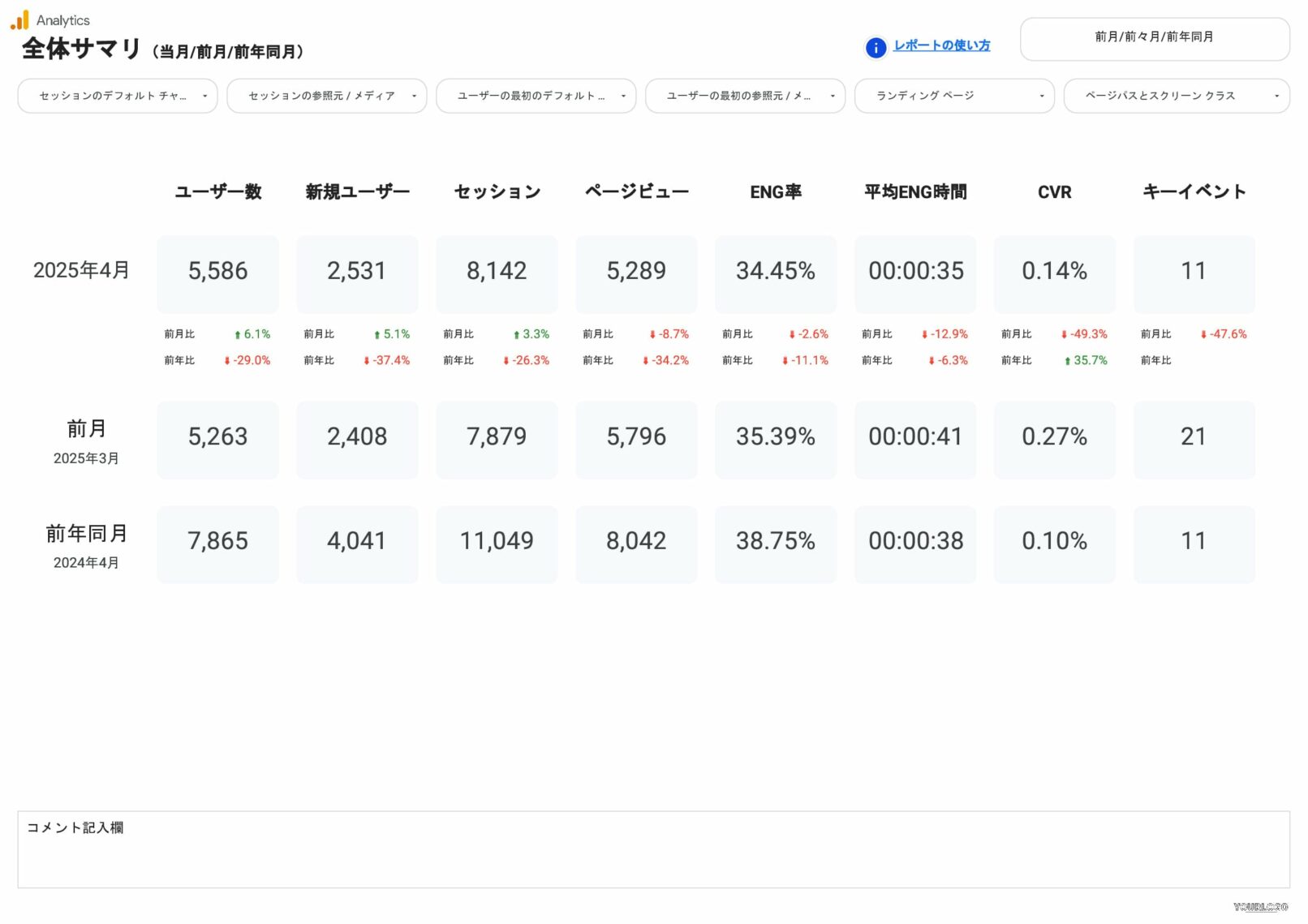Click the 前月/前々月/前年同月 button
The image size is (1308, 924).
(x=1154, y=38)
